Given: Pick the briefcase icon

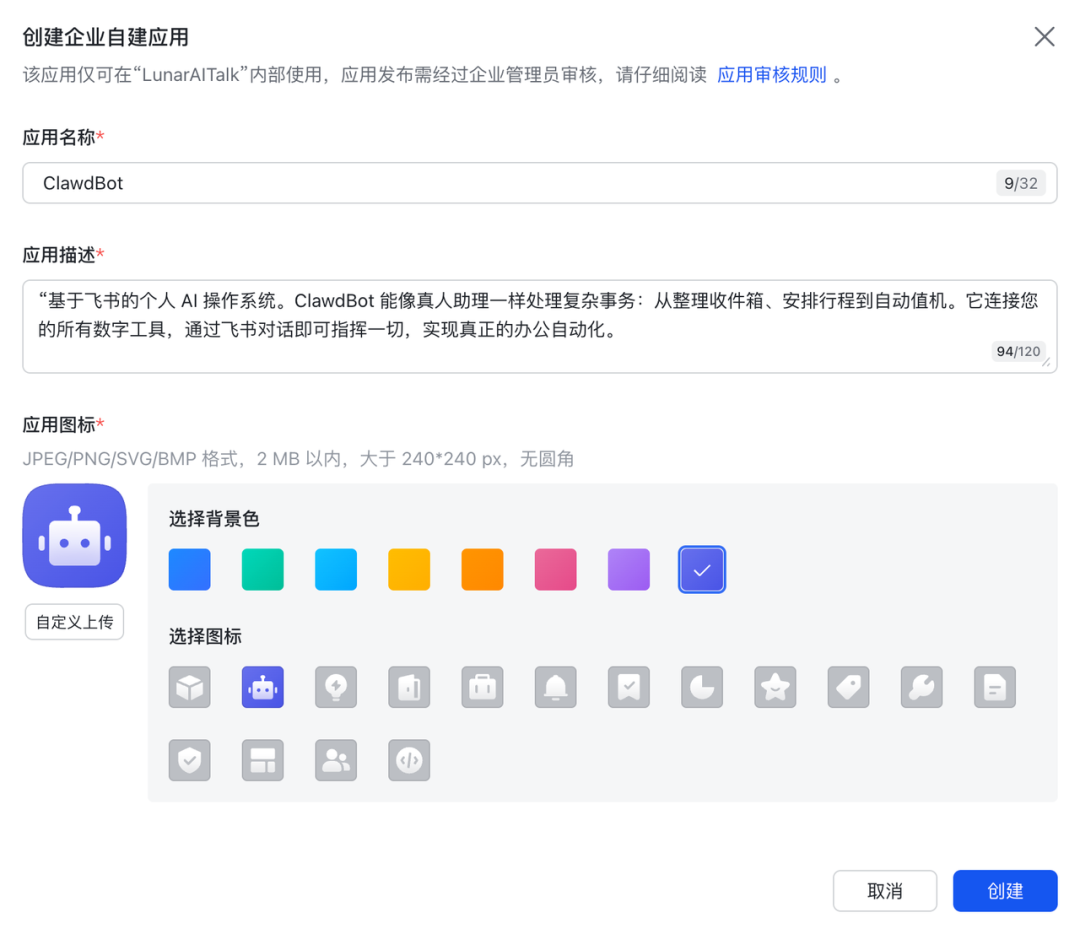Looking at the screenshot, I should click(x=482, y=687).
